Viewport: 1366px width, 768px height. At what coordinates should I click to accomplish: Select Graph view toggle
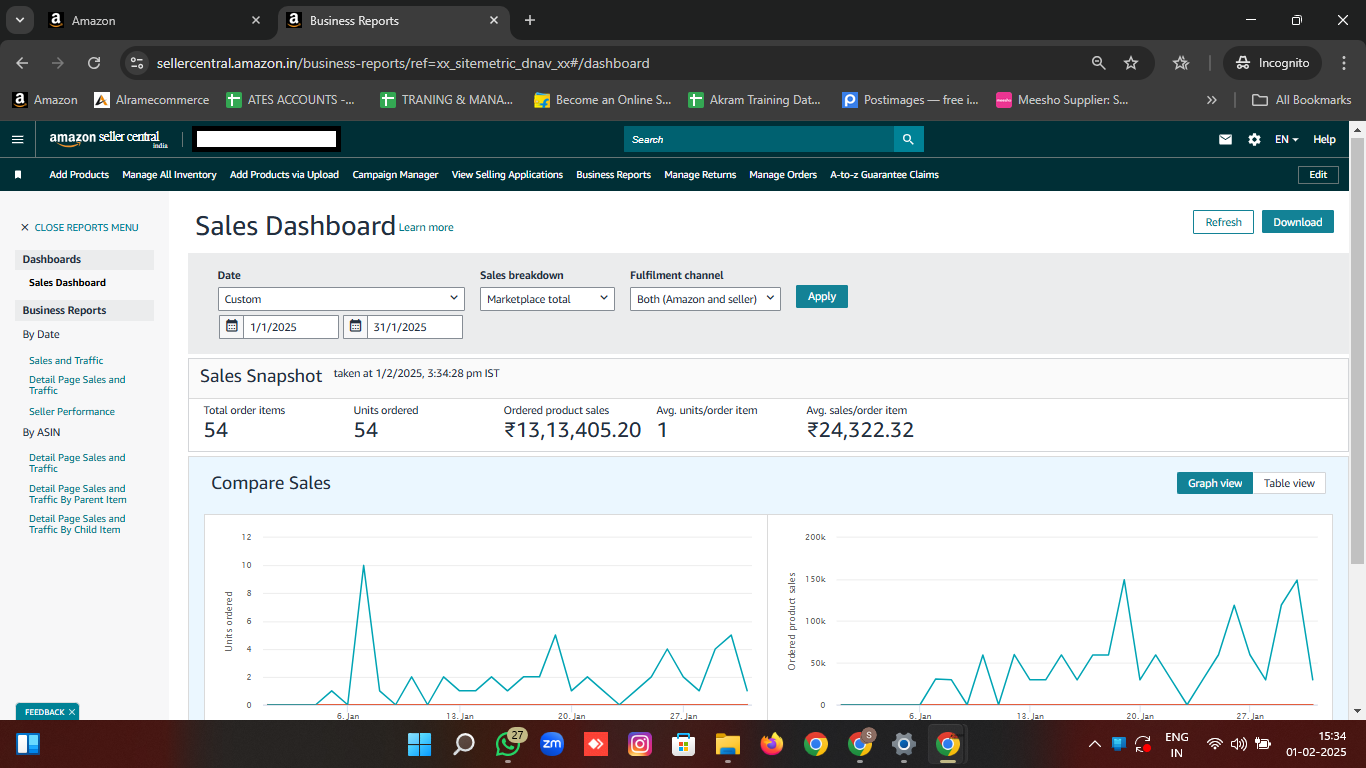1214,483
